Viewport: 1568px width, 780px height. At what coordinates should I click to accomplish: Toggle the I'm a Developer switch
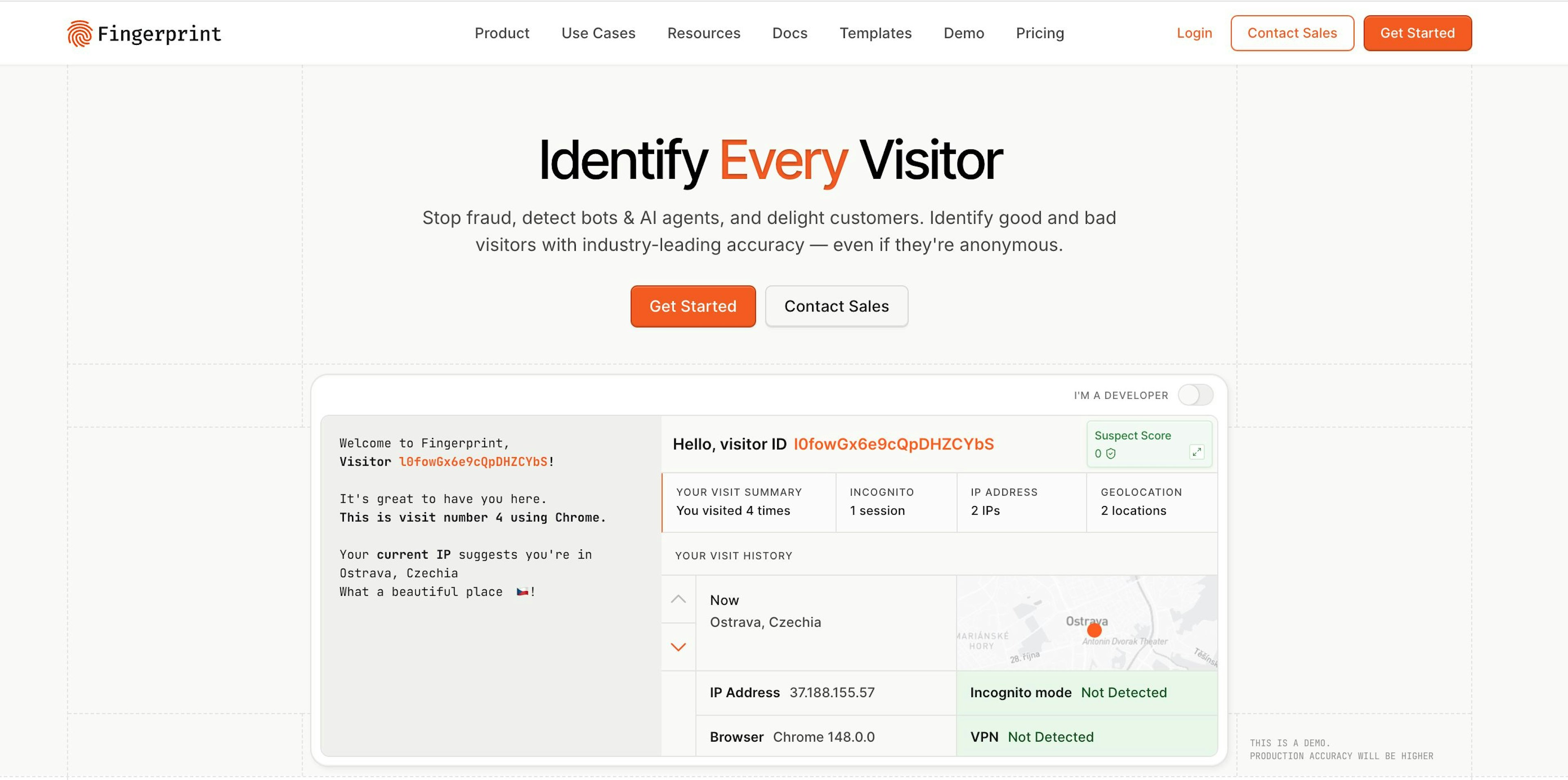1195,395
